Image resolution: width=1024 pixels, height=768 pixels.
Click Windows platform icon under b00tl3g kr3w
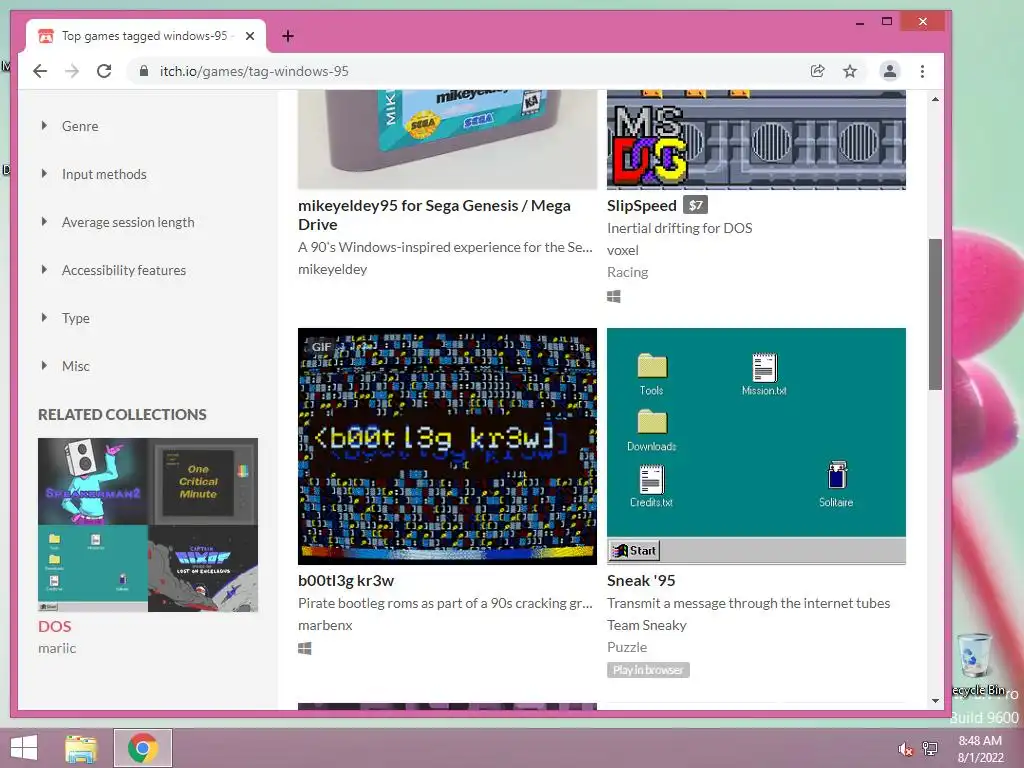click(304, 648)
